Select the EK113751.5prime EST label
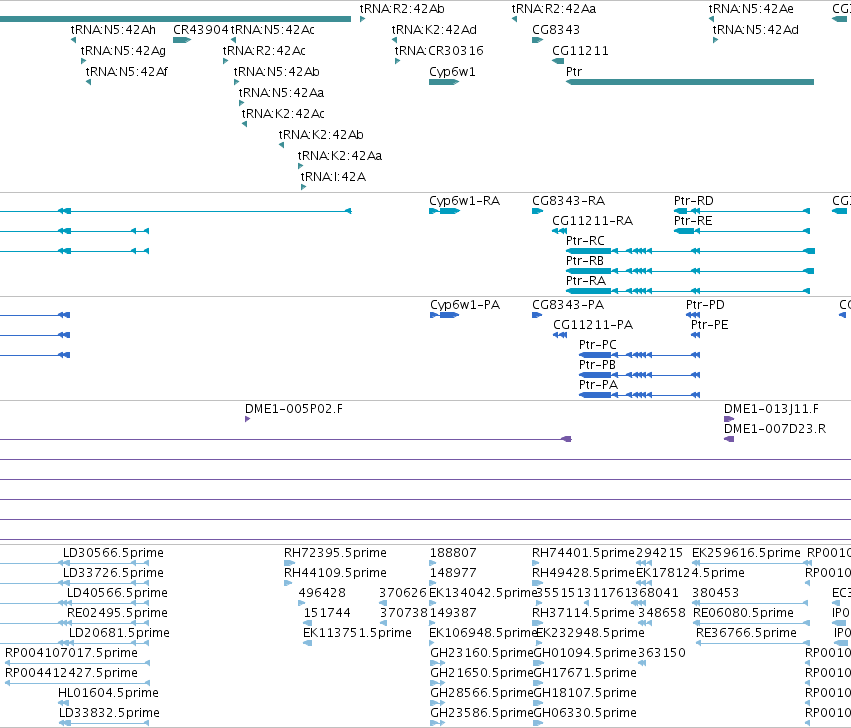The width and height of the screenshot is (851, 728). pos(357,634)
